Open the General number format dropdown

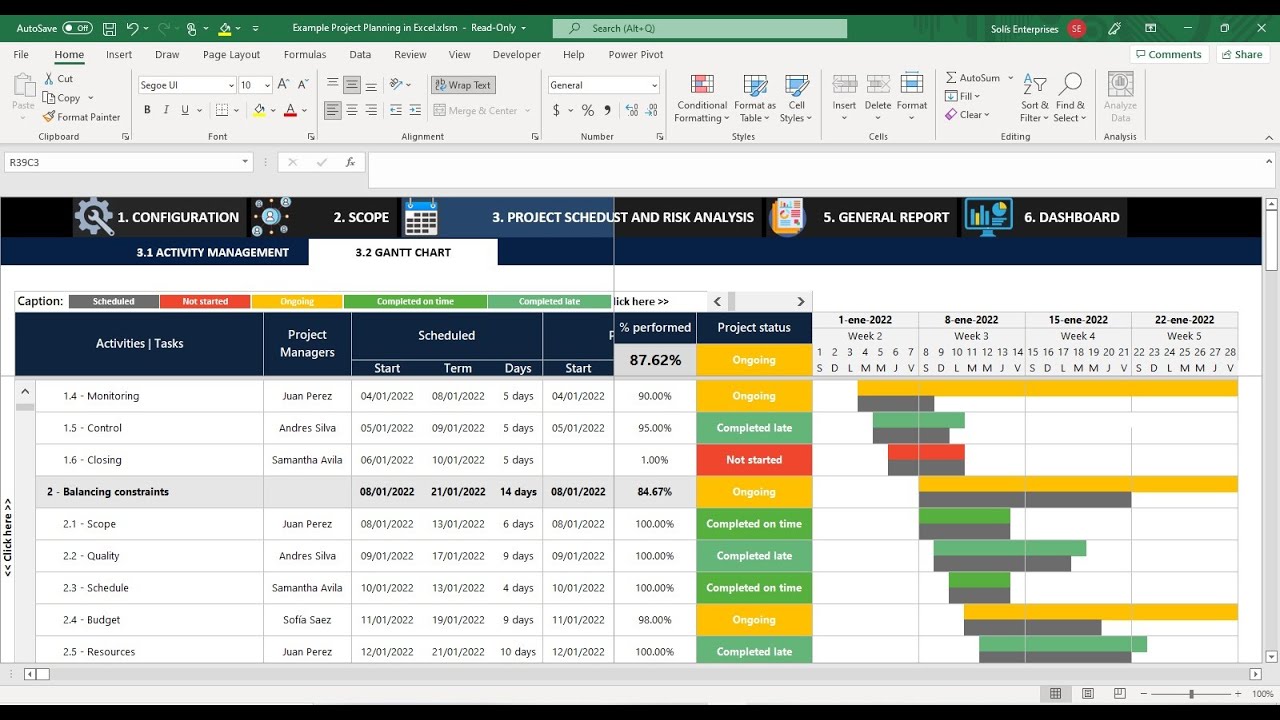[654, 85]
